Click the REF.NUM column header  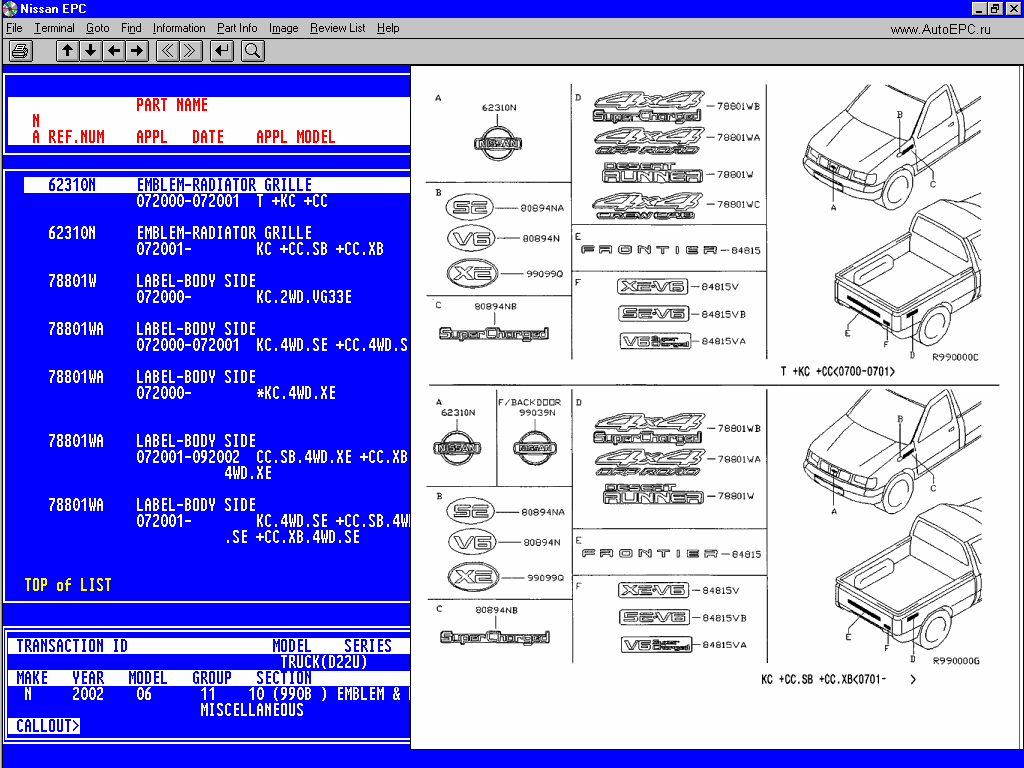tap(76, 137)
